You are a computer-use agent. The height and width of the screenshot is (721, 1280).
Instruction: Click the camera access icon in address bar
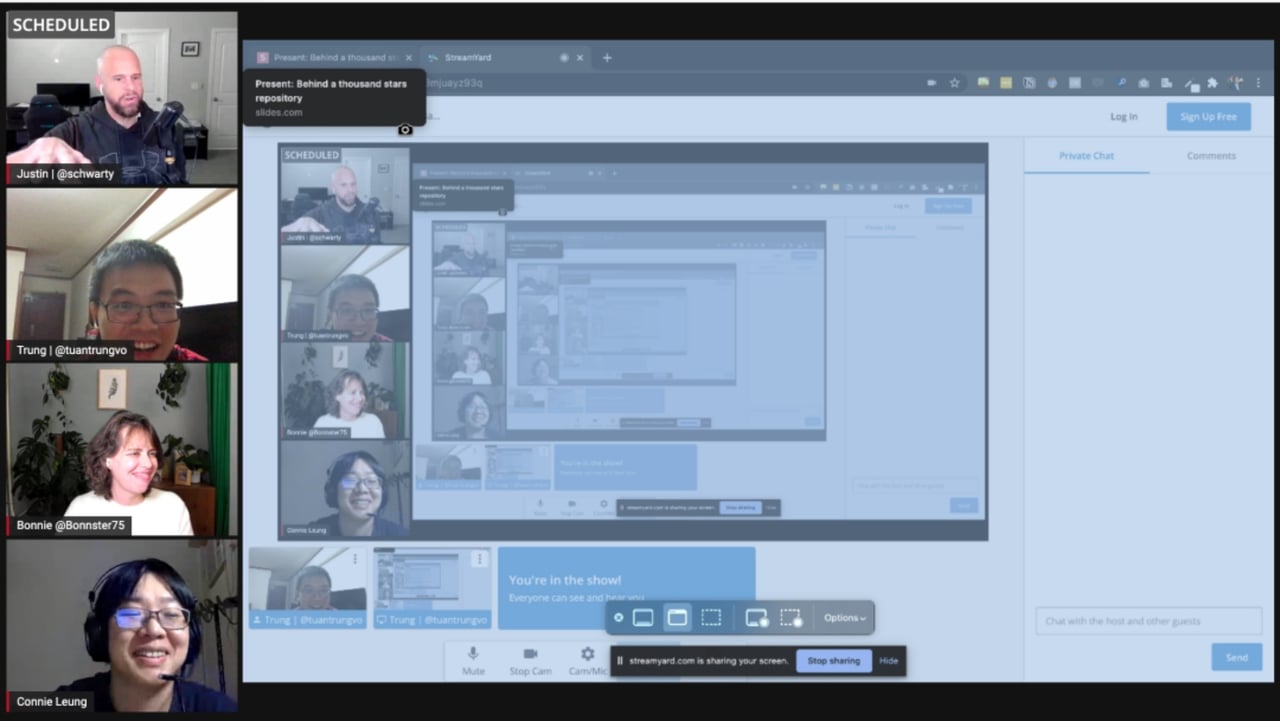pos(932,83)
